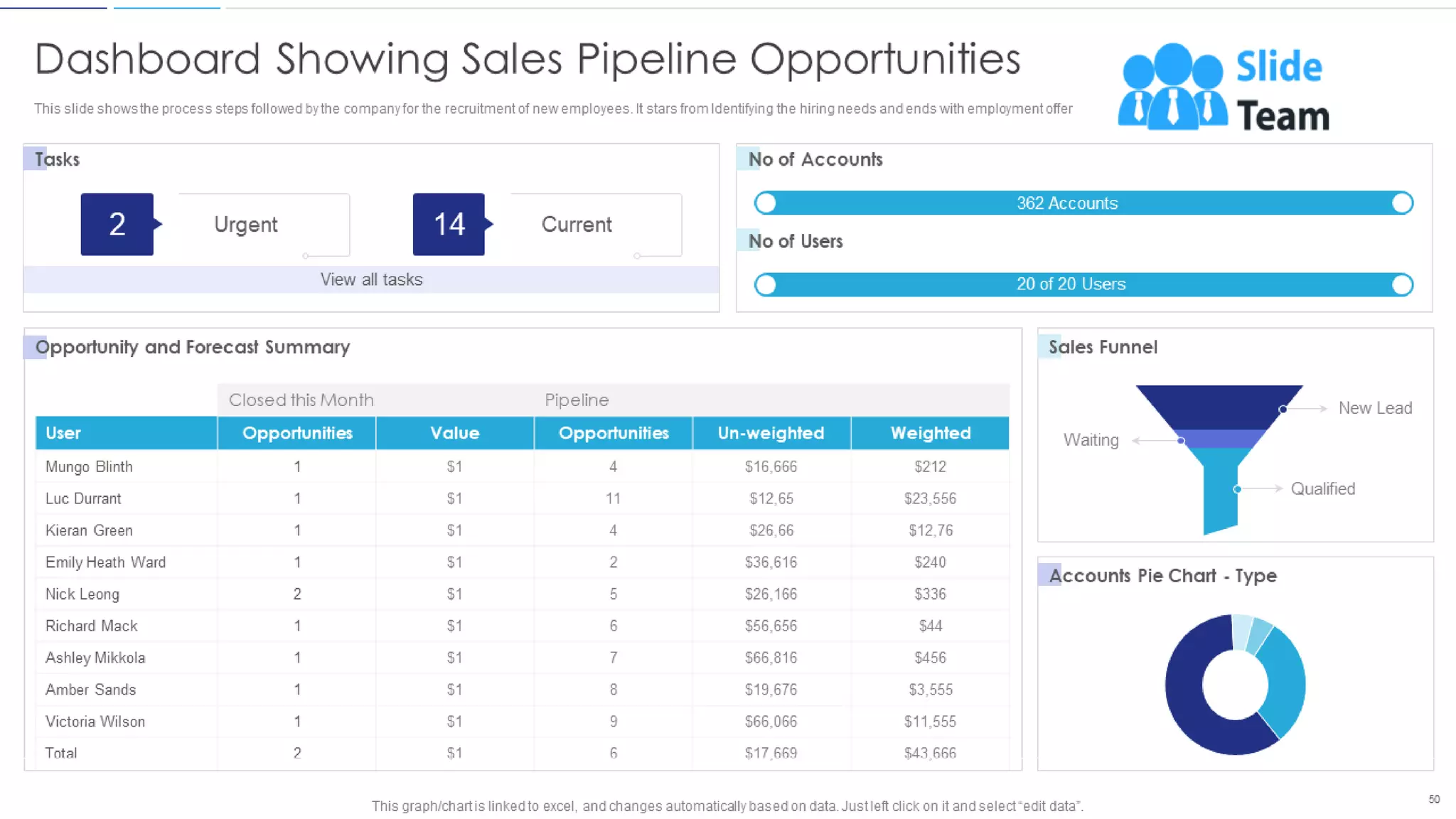Click the Victoria Wilson row name
The image size is (1456, 819).
(x=95, y=722)
